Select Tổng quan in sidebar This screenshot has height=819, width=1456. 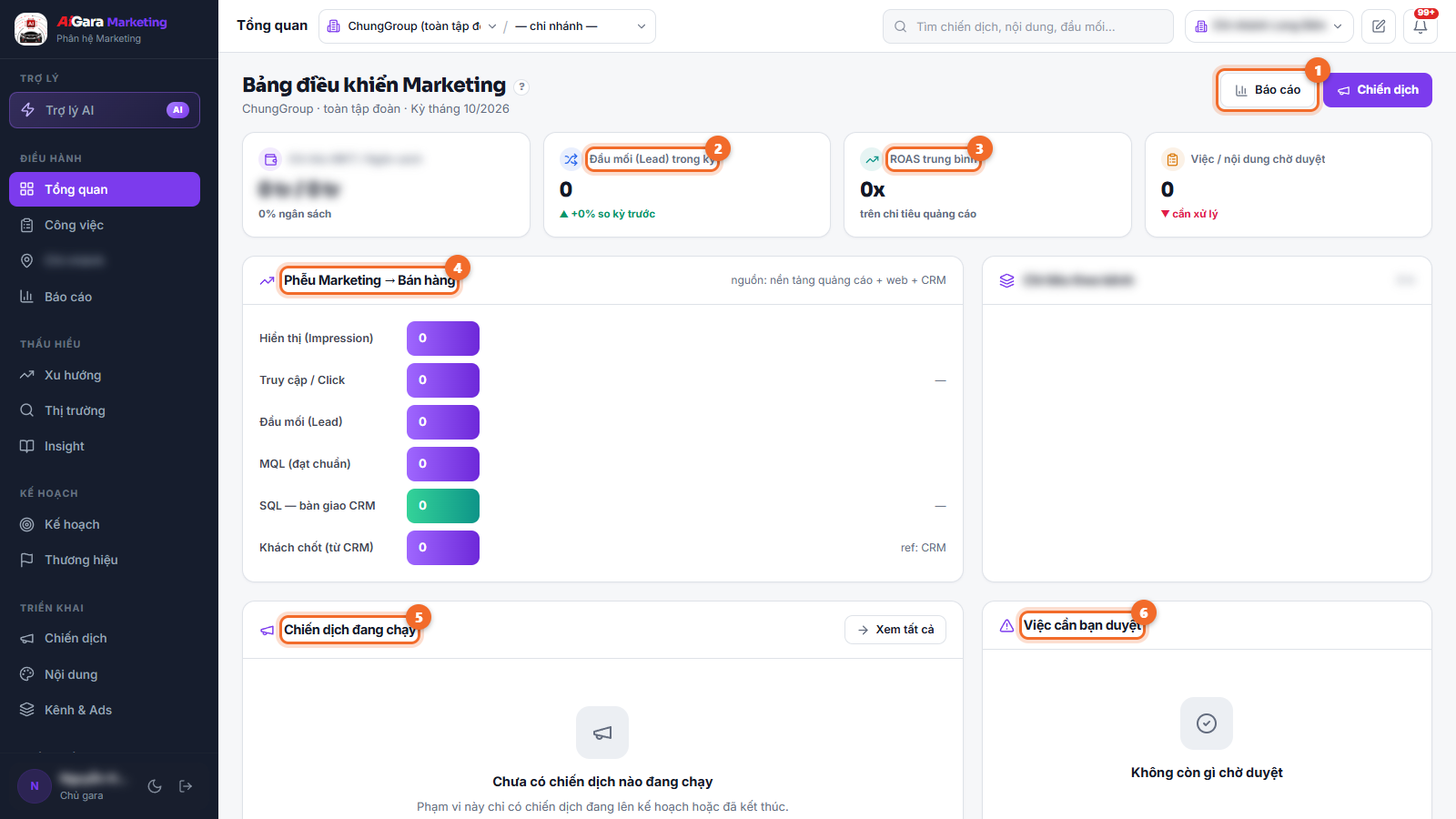[x=105, y=189]
